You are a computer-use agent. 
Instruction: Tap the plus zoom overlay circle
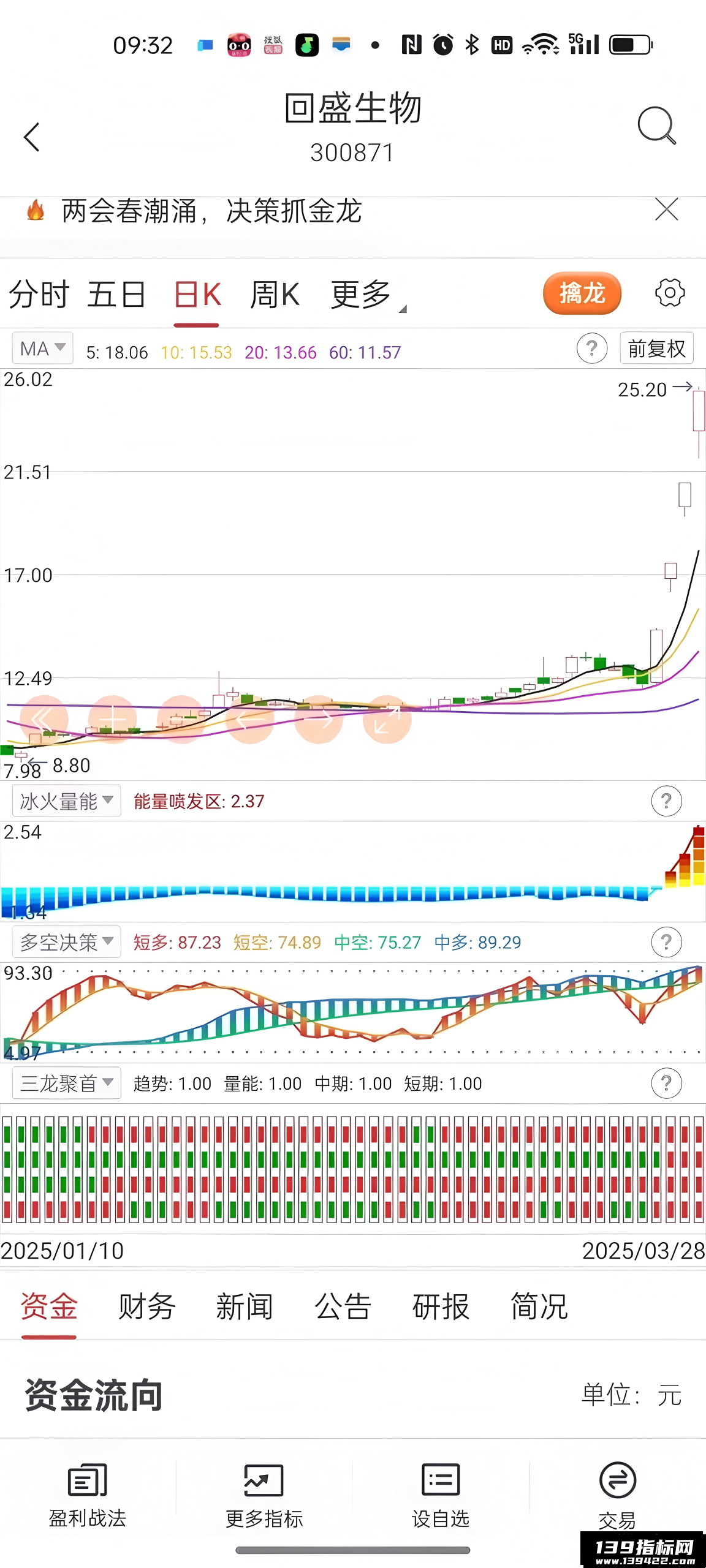(113, 720)
